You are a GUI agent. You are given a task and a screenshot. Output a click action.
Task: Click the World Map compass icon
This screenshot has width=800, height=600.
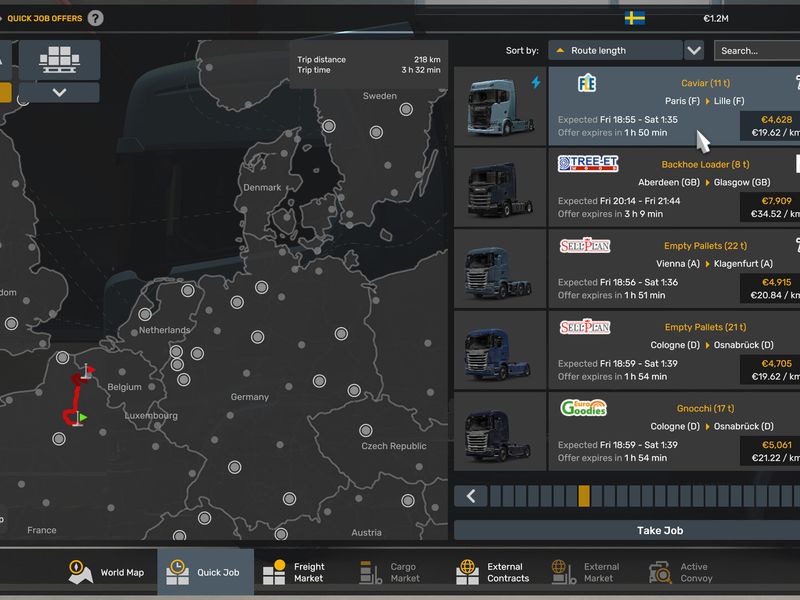coord(80,572)
